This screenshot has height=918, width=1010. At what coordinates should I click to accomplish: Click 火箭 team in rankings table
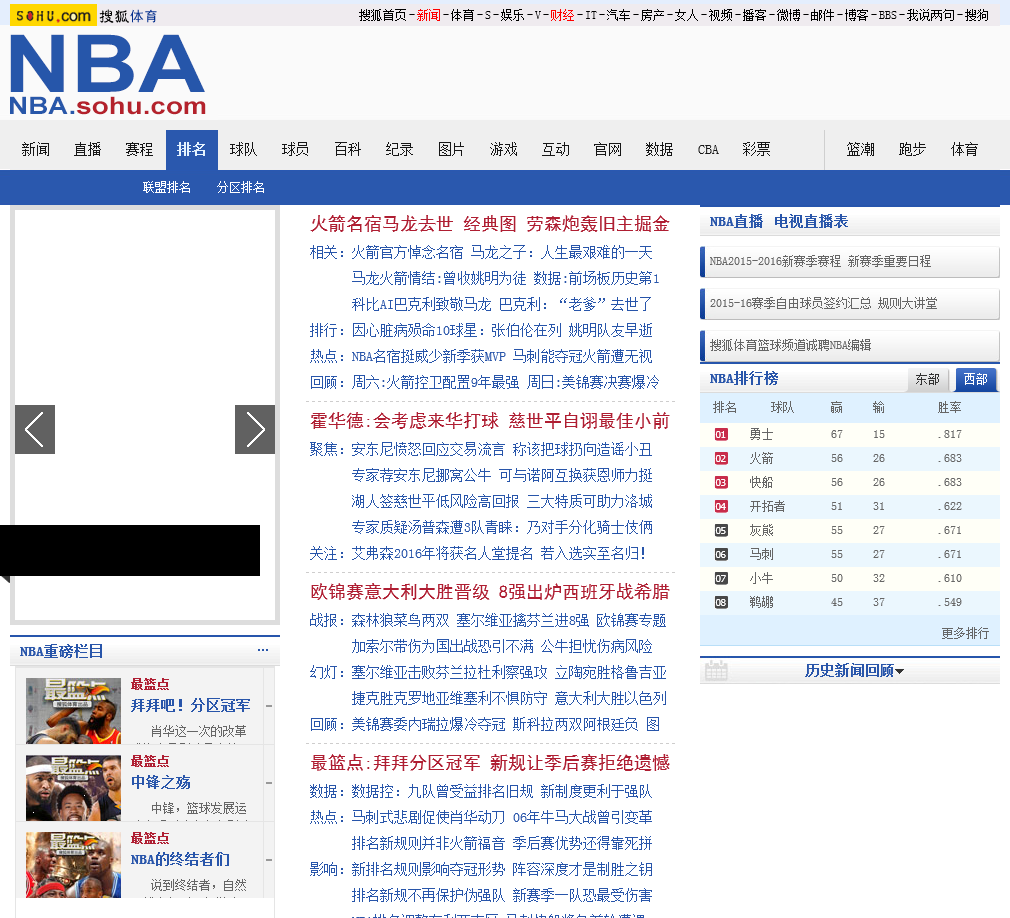tap(761, 458)
